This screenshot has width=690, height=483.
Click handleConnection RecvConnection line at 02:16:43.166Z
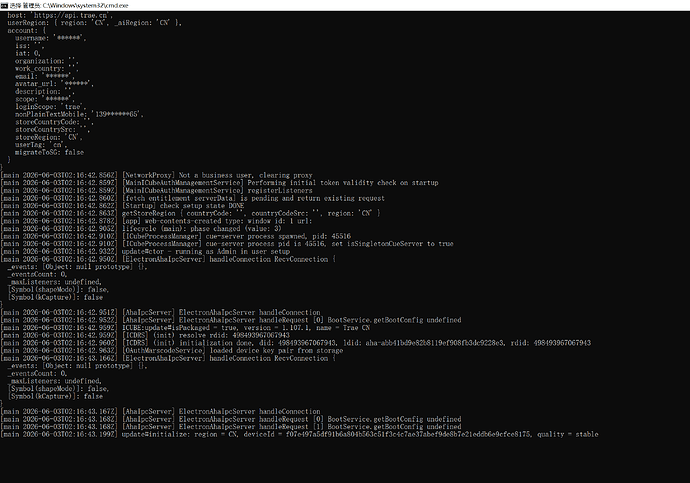(x=168, y=358)
